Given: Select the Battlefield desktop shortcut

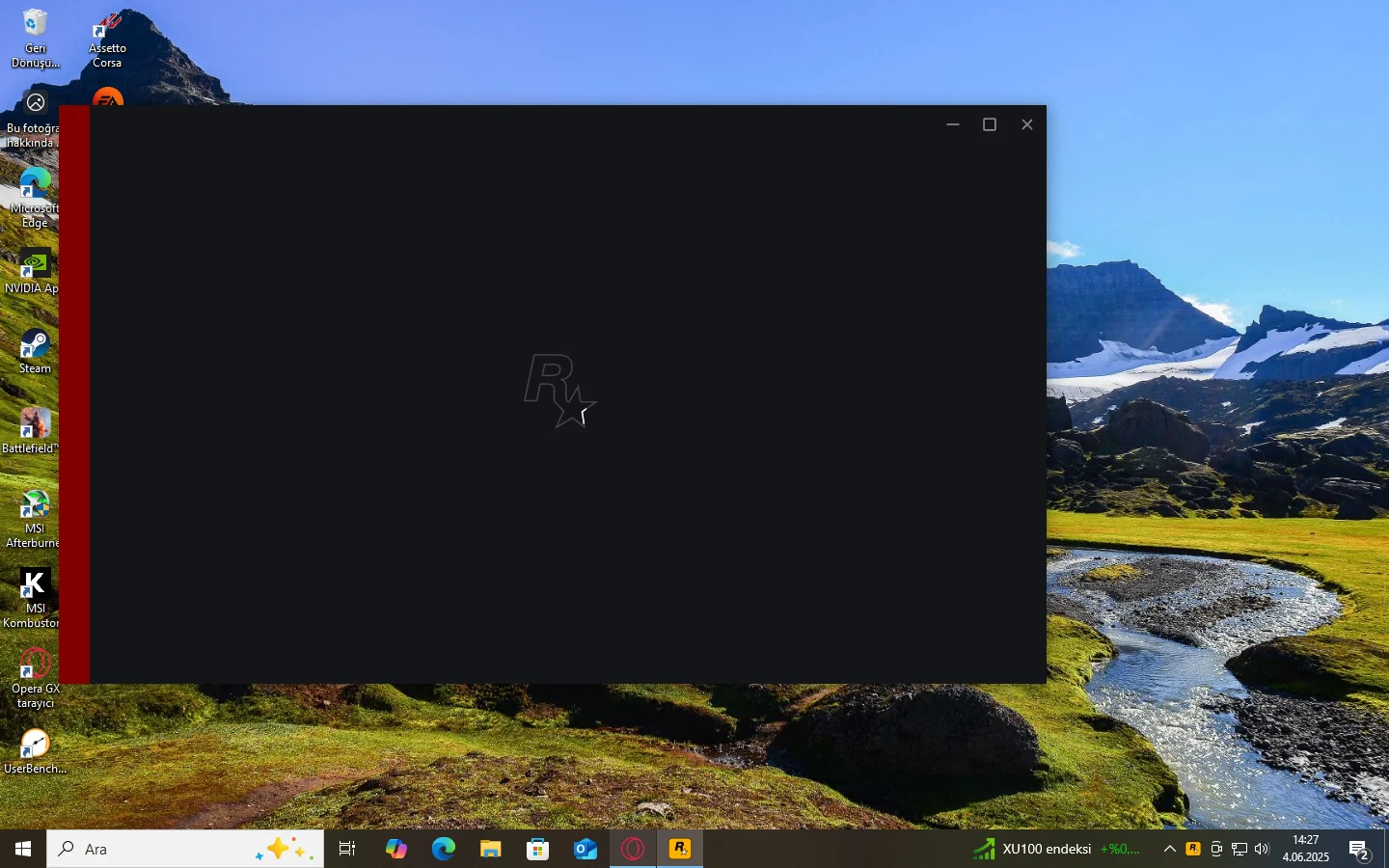Looking at the screenshot, I should [31, 431].
